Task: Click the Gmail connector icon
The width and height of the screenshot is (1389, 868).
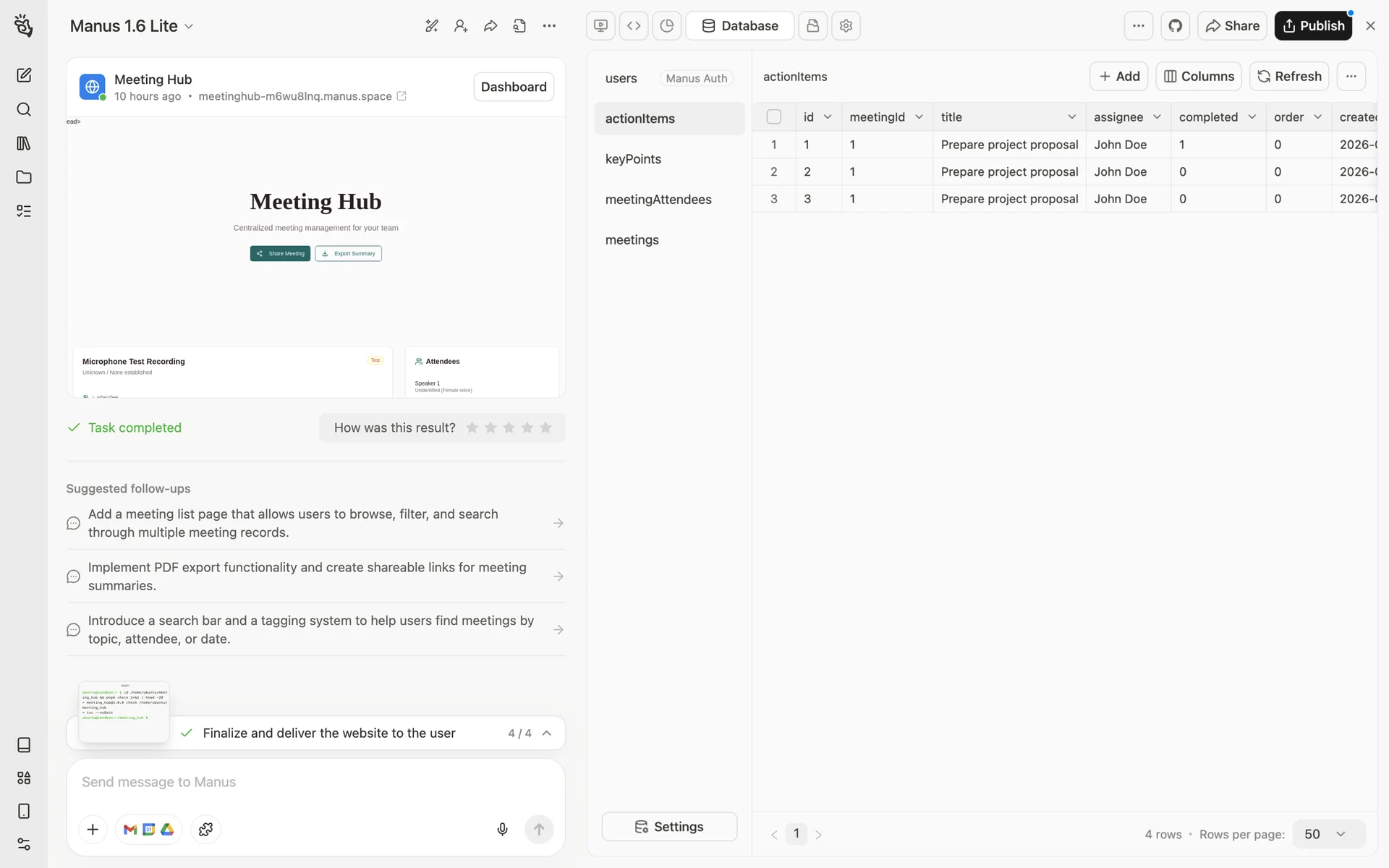Action: point(130,829)
